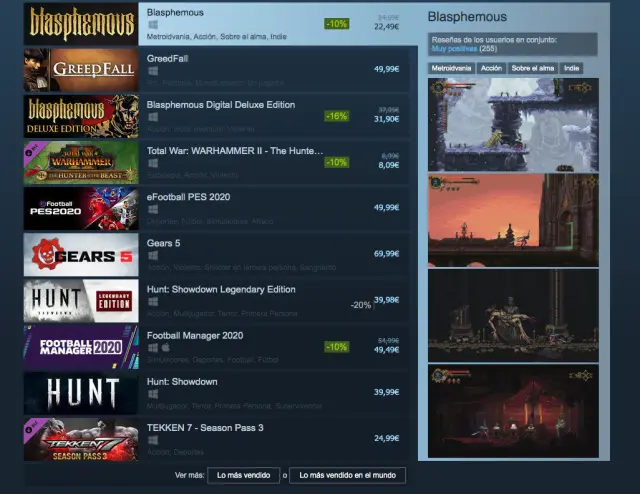The image size is (640, 494).
Task: Open the Blasphemous Deluxe Edition capsule image
Action: pyautogui.click(x=81, y=116)
